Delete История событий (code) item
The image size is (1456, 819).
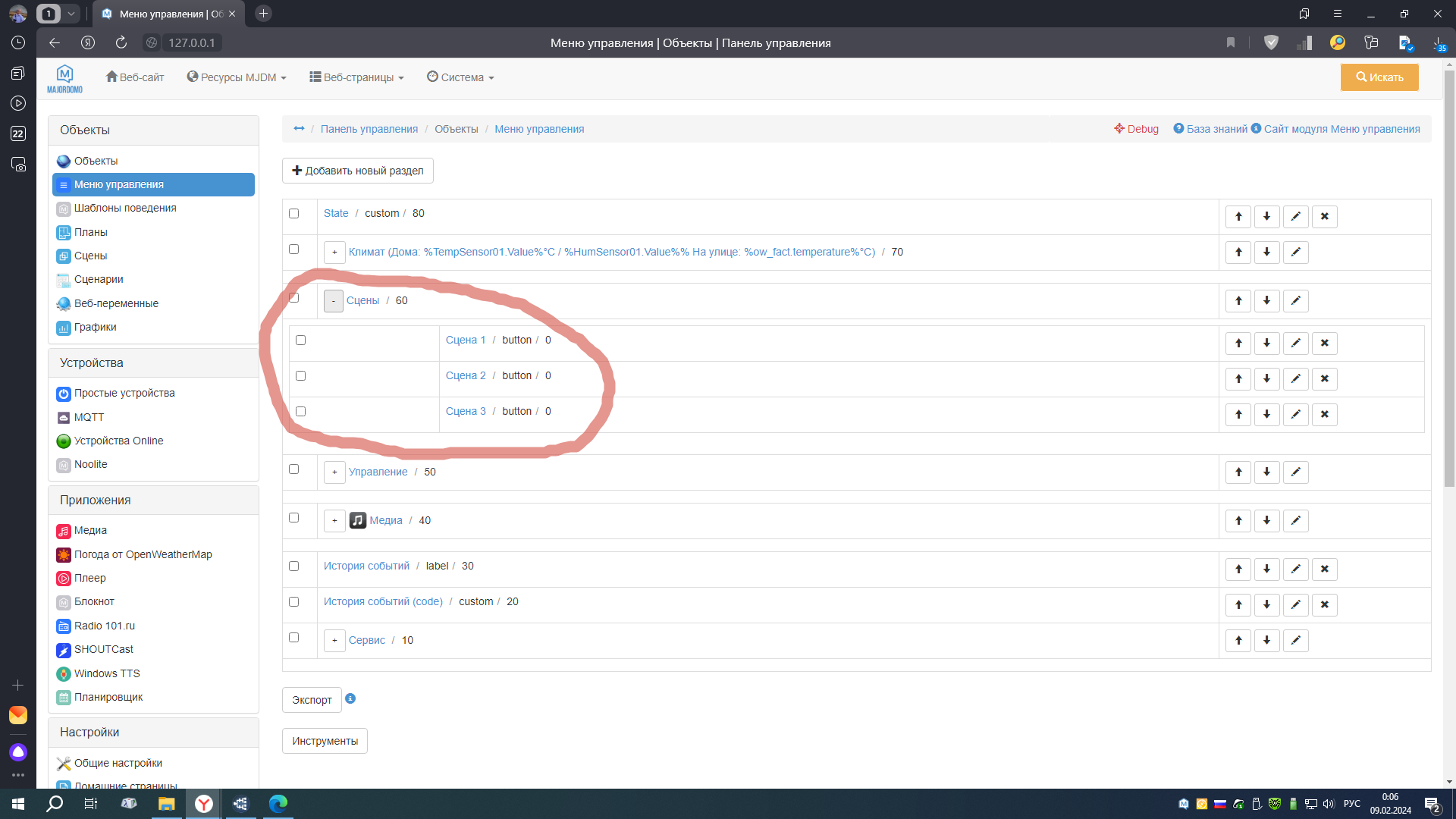coord(1324,605)
